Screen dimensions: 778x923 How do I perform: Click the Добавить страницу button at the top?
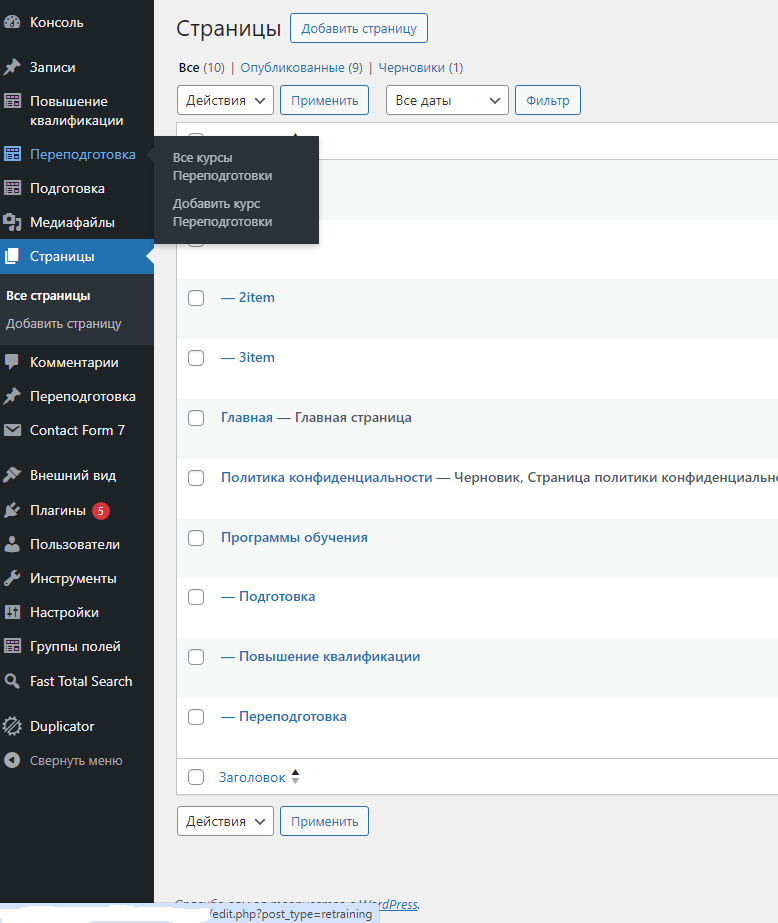(359, 28)
